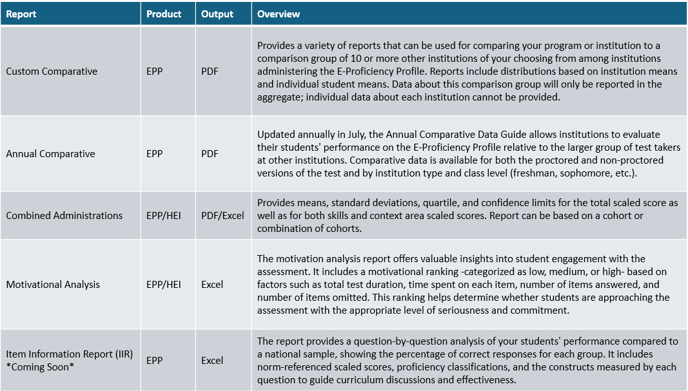Click the Annual Comparative overview paragraph
This screenshot has height=391, width=688.
(469, 154)
